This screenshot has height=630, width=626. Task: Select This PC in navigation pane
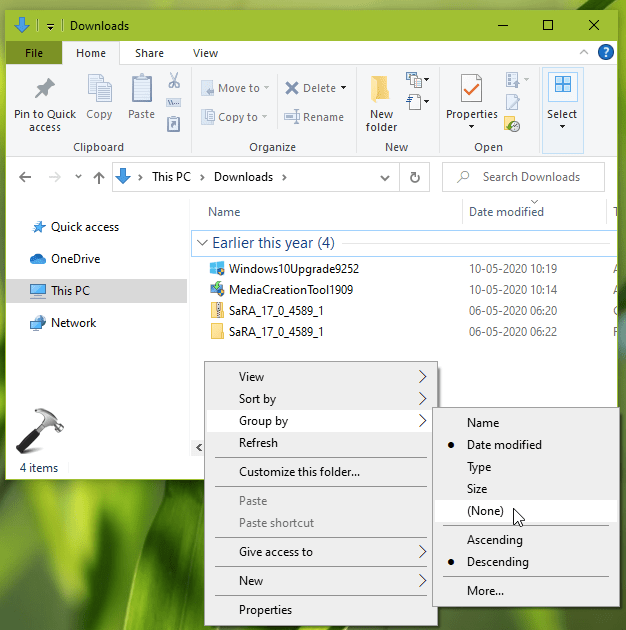pos(96,290)
